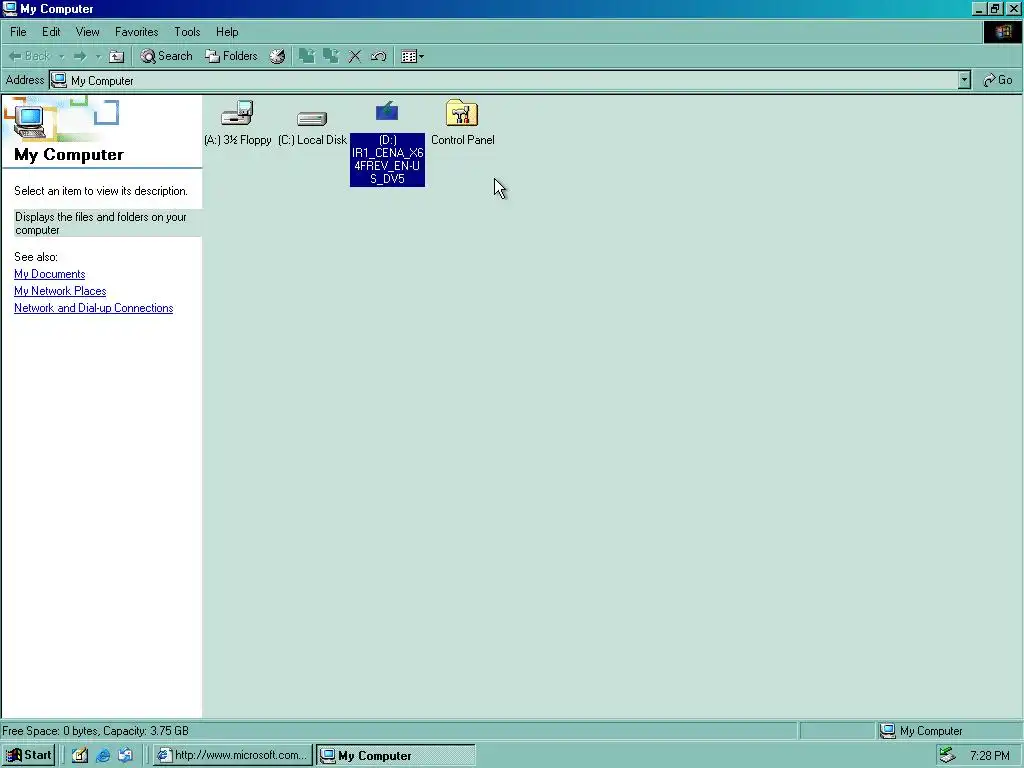Open the Search pane from toolbar
The height and width of the screenshot is (768, 1024).
point(167,56)
